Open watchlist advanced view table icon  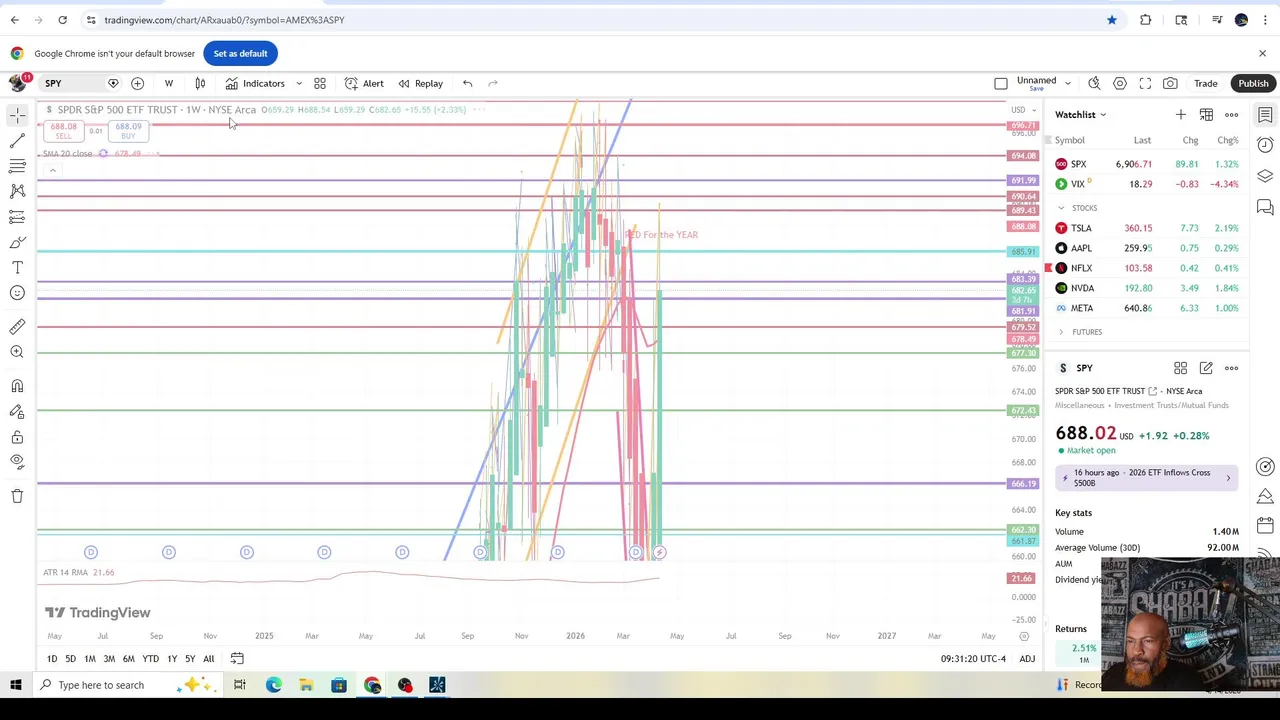click(x=1206, y=115)
